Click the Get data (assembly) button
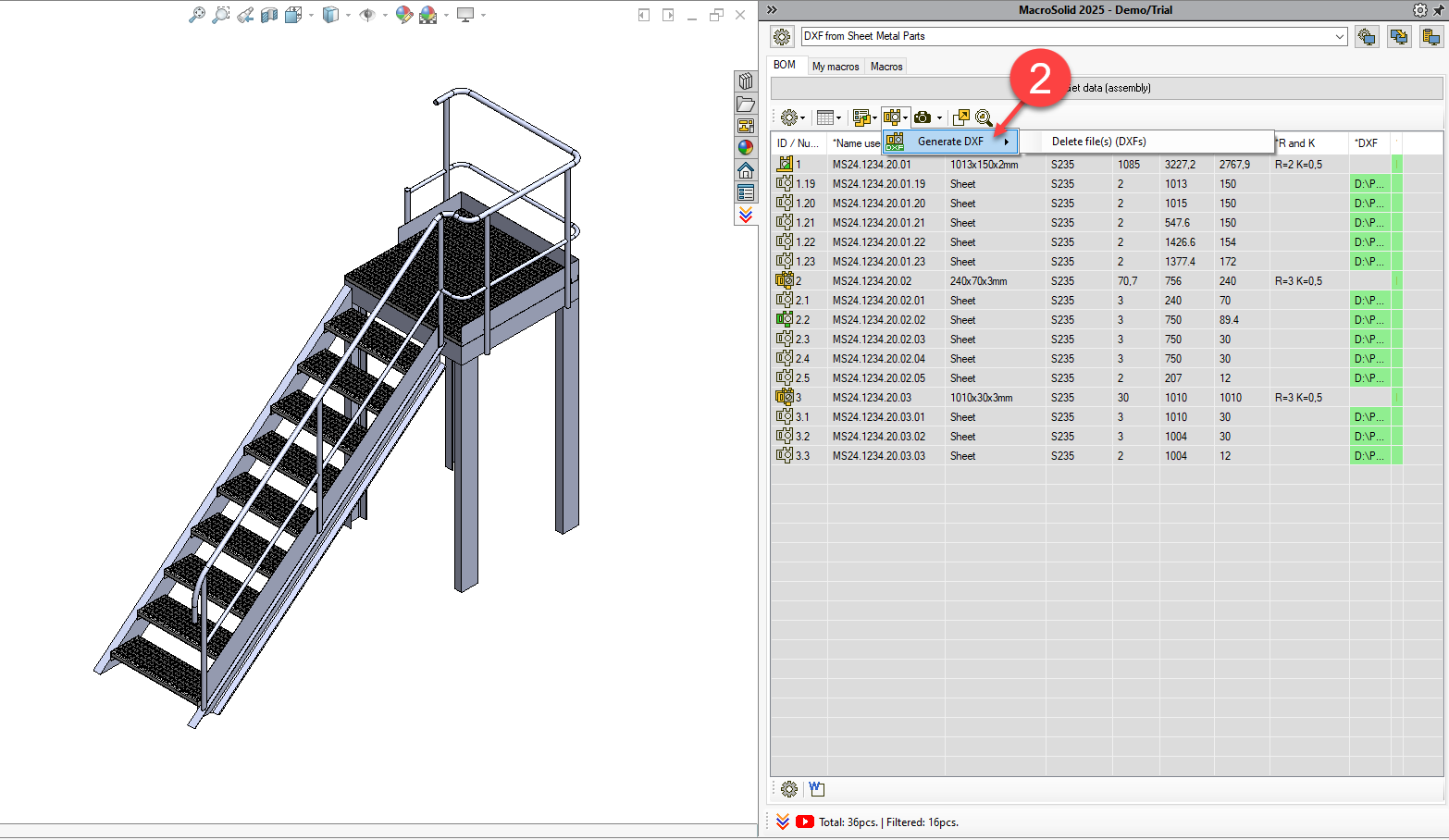This screenshot has width=1449, height=840. [1107, 88]
